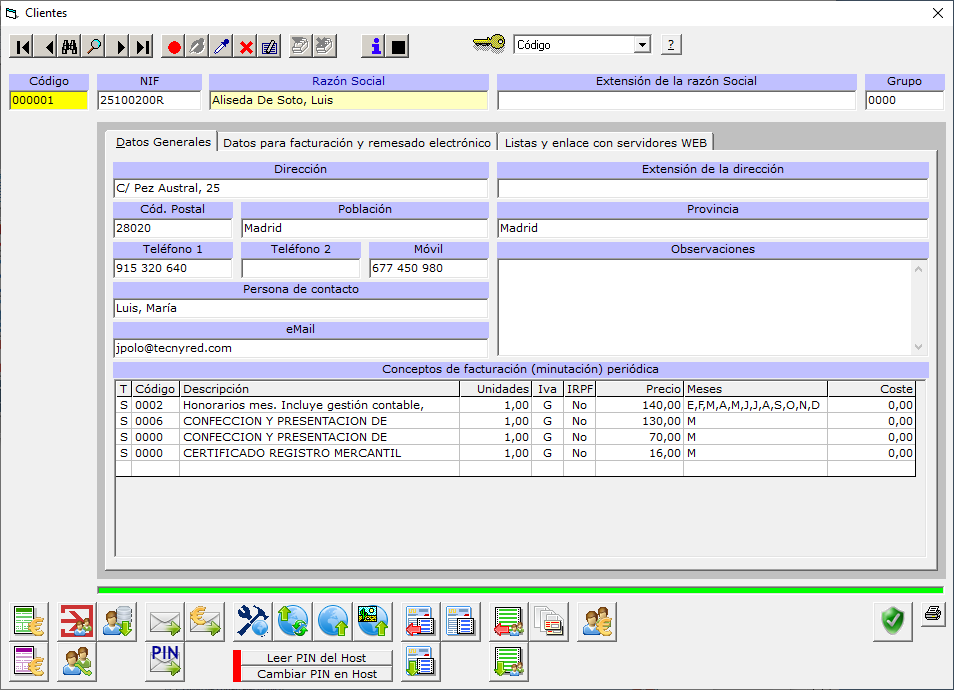Click the question mark help button
The height and width of the screenshot is (690, 954).
tap(671, 45)
